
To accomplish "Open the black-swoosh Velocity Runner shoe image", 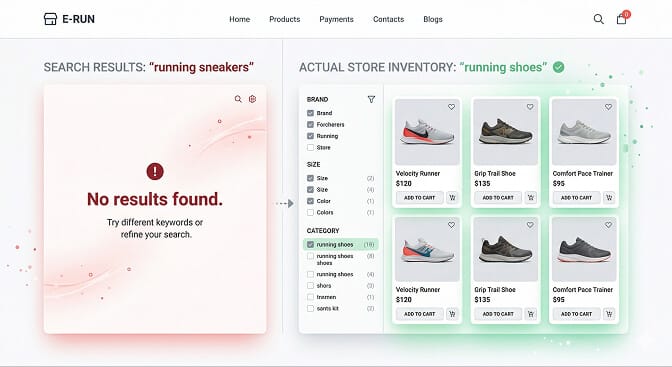I will click(x=427, y=132).
